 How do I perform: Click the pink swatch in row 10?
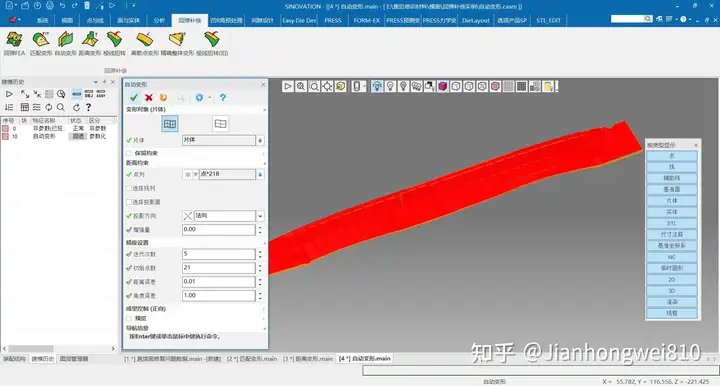[5, 136]
